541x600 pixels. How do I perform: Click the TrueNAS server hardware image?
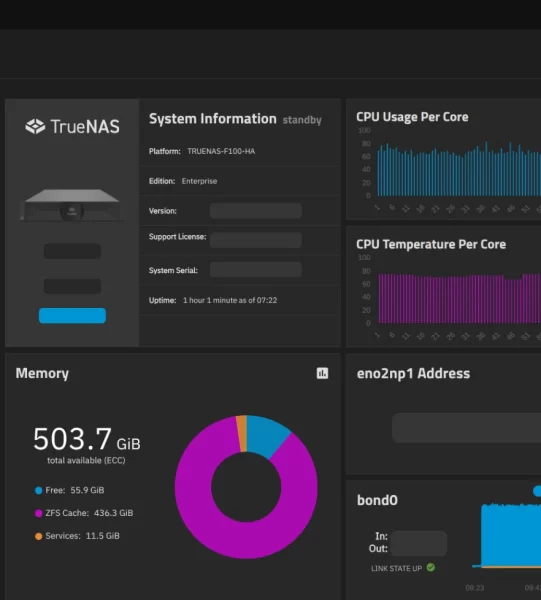pos(72,205)
